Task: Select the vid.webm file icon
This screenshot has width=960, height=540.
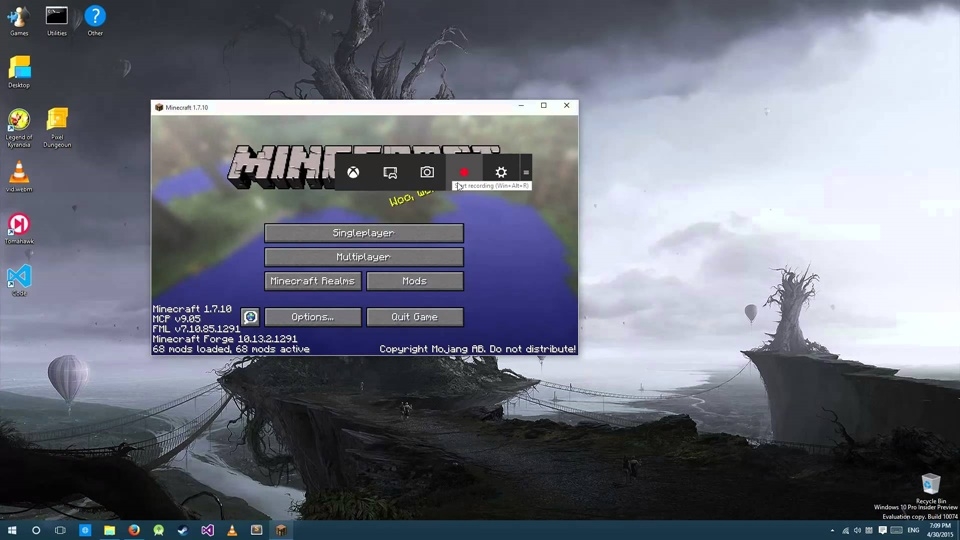Action: coord(19,177)
